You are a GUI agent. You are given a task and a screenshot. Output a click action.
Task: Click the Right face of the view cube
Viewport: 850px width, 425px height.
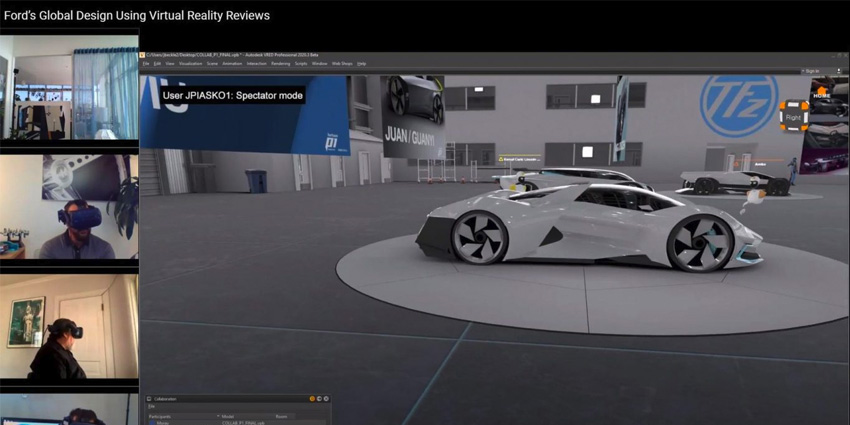(794, 117)
